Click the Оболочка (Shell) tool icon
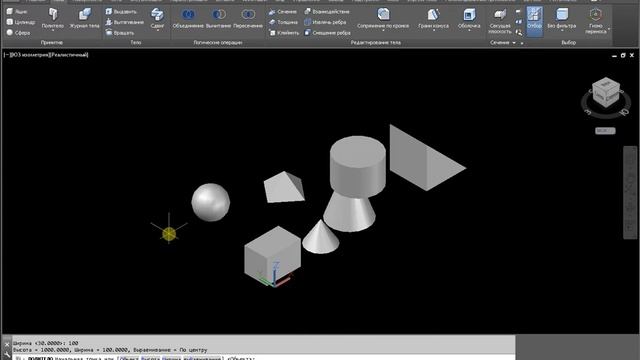Viewport: 640px width, 360px height. [x=469, y=15]
